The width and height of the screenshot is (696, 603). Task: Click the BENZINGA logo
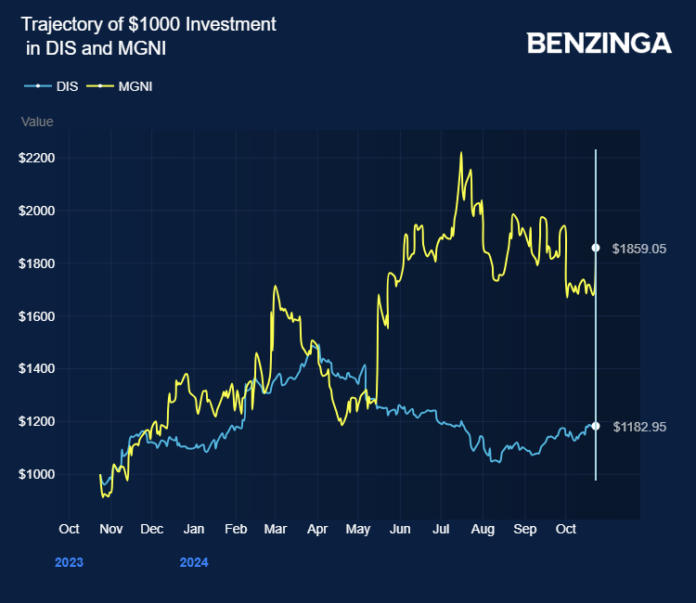point(598,43)
